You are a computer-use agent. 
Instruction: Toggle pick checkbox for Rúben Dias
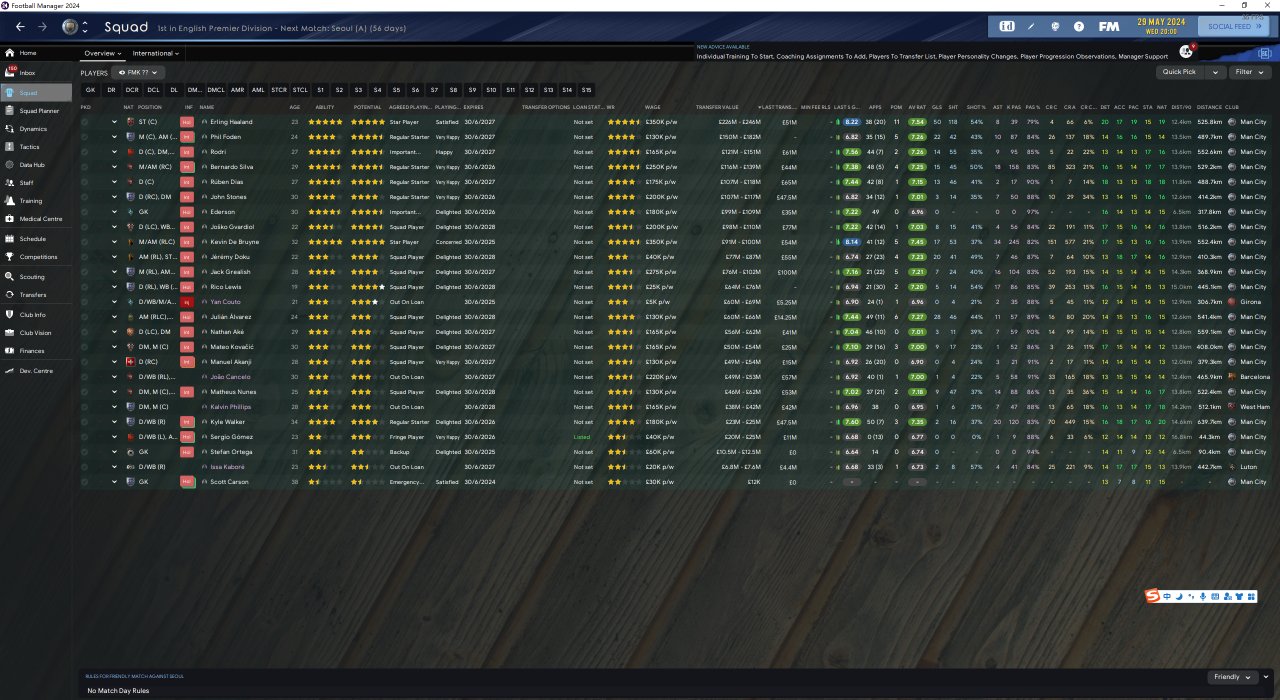tap(85, 182)
